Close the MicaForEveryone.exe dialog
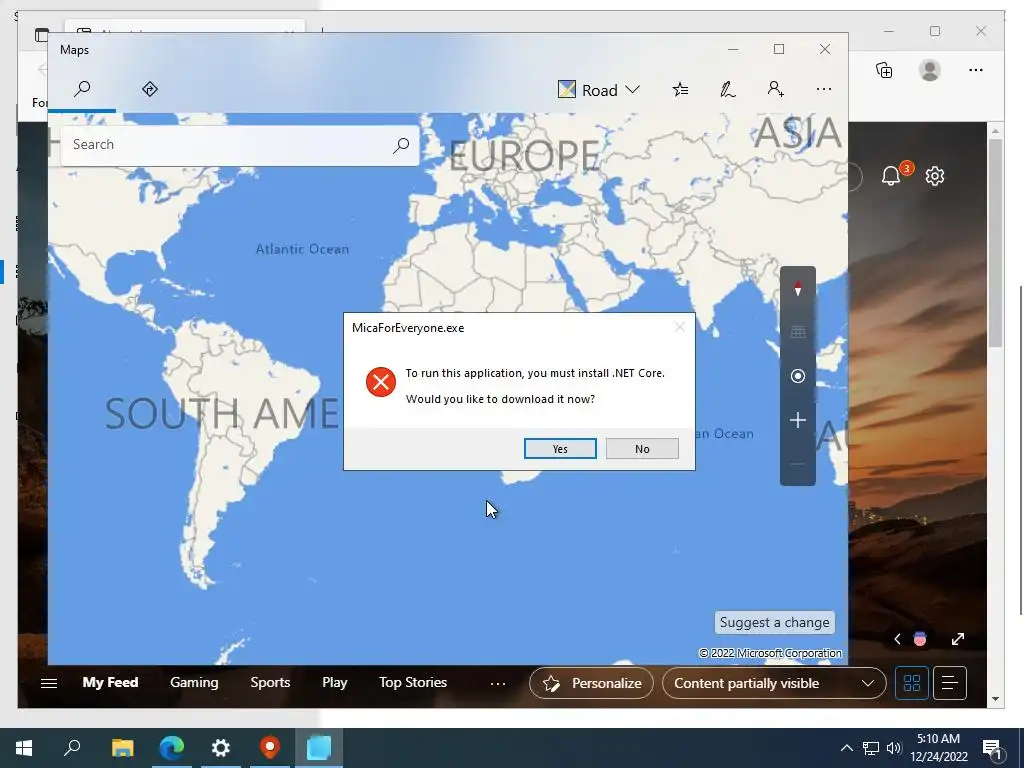 [680, 327]
